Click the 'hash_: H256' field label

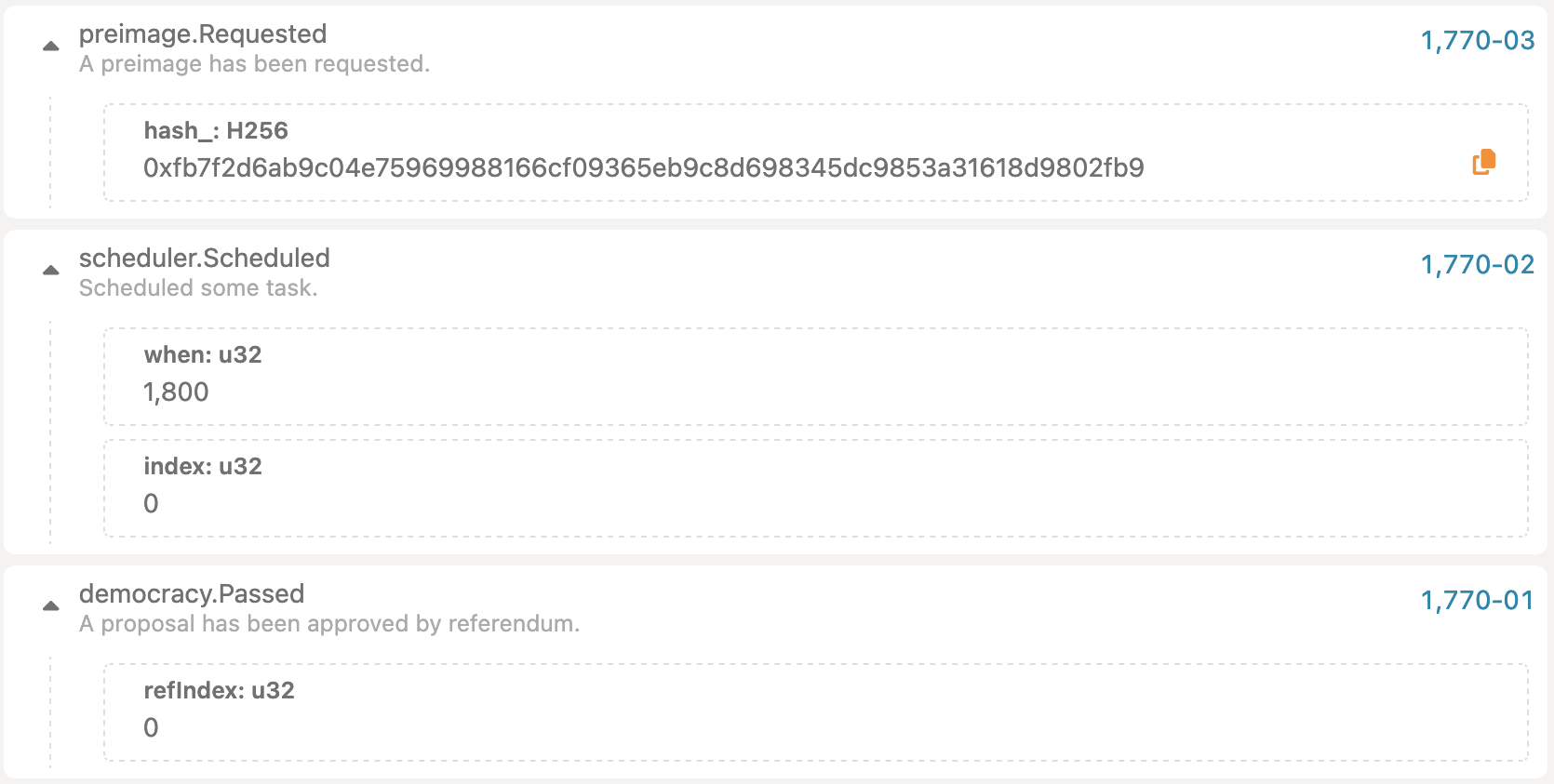tap(216, 131)
